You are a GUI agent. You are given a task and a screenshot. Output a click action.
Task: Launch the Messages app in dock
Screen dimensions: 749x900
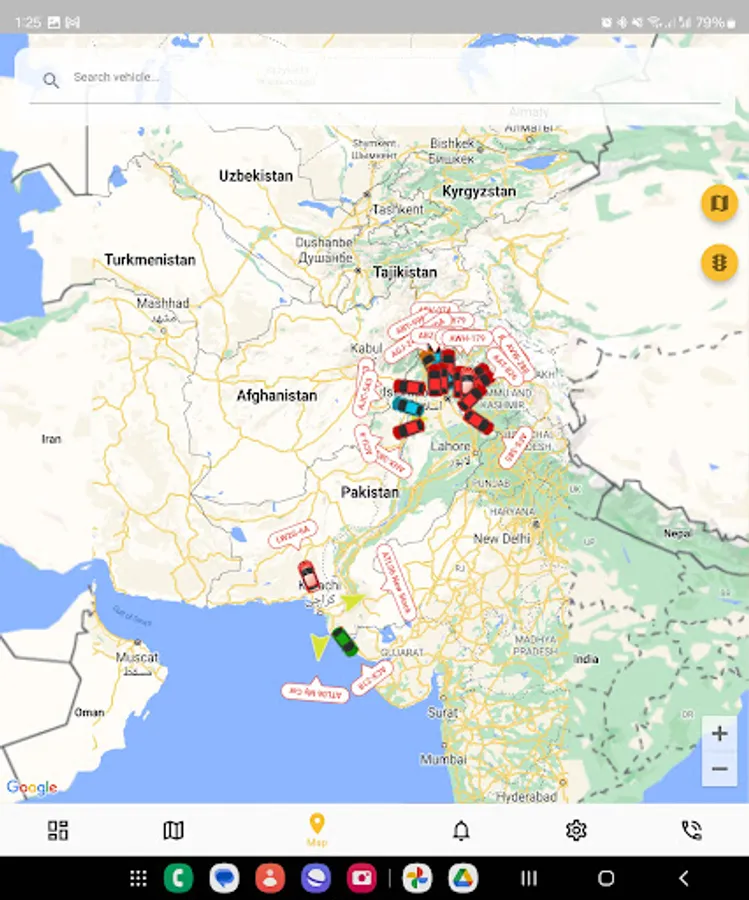tap(224, 878)
